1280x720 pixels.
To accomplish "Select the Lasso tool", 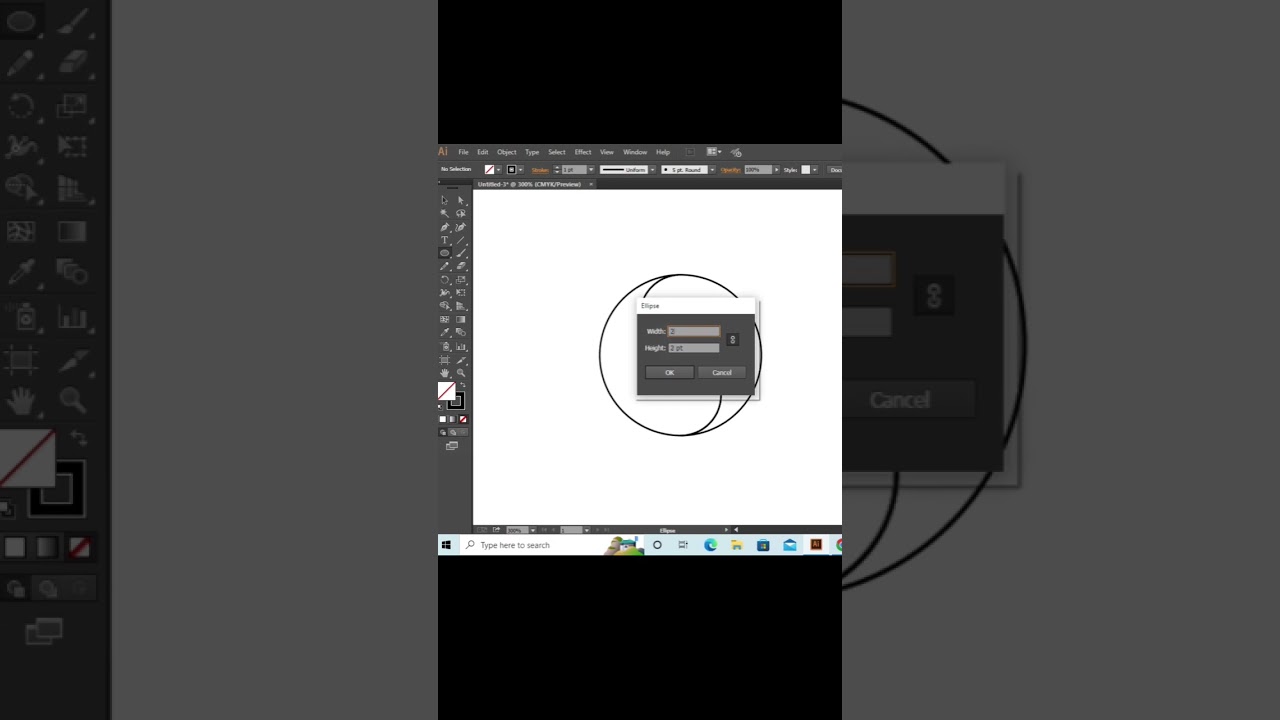I will point(461,213).
